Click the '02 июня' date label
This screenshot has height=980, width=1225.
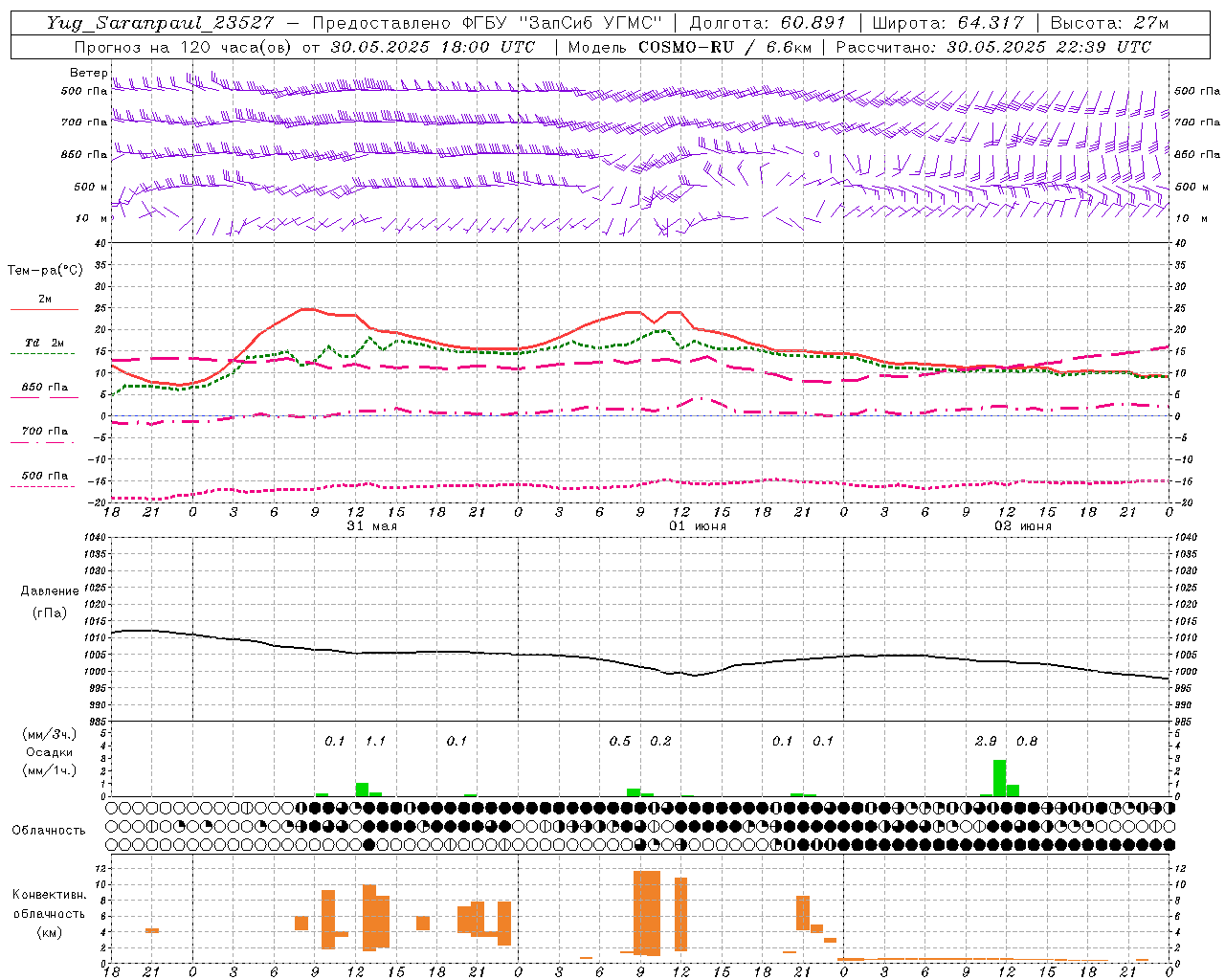[1023, 526]
